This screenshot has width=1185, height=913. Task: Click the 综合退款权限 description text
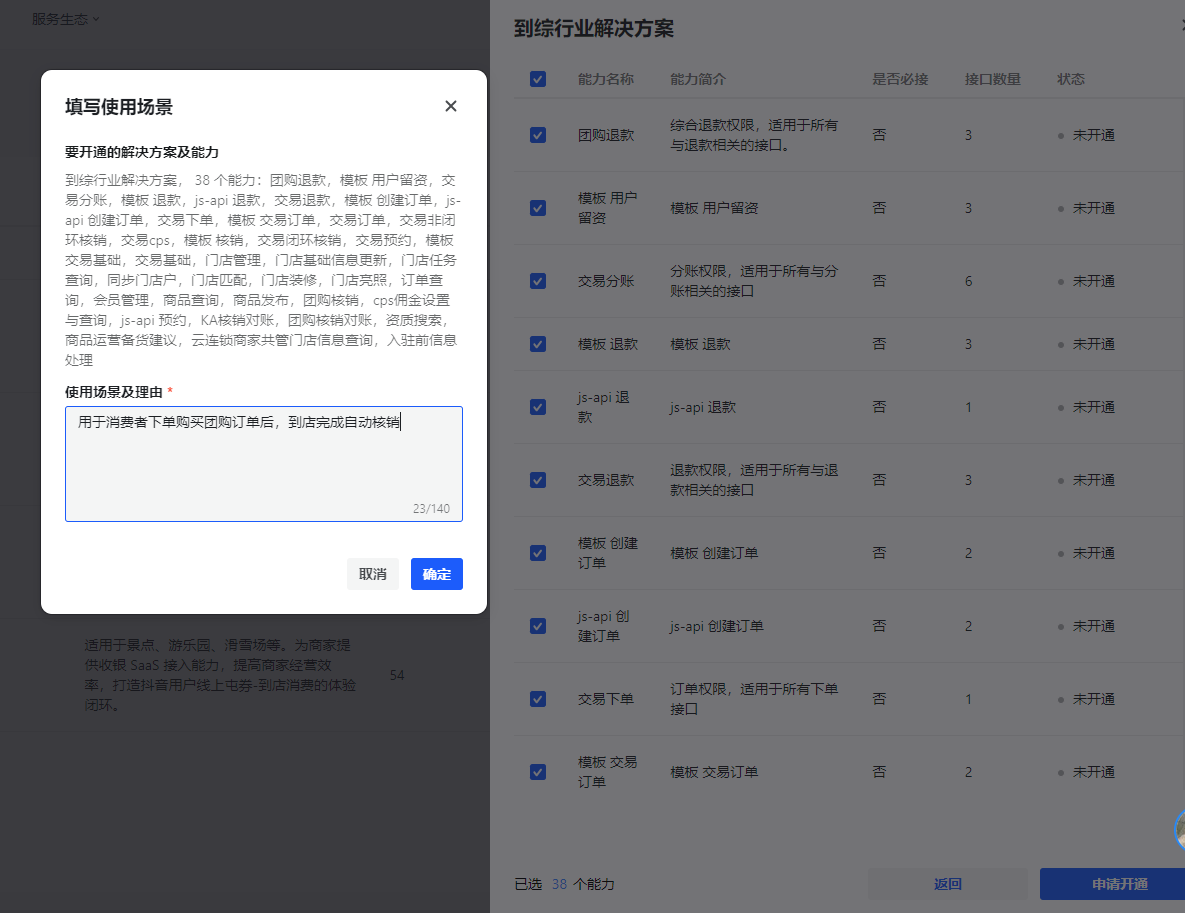click(754, 135)
